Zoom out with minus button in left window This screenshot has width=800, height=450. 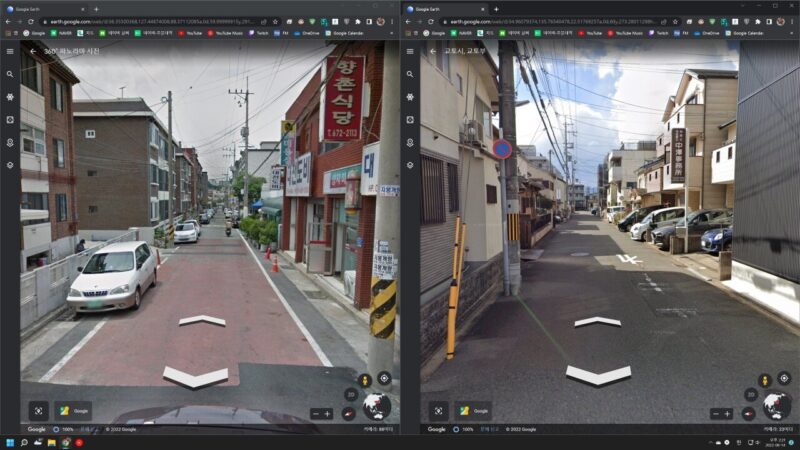point(315,413)
